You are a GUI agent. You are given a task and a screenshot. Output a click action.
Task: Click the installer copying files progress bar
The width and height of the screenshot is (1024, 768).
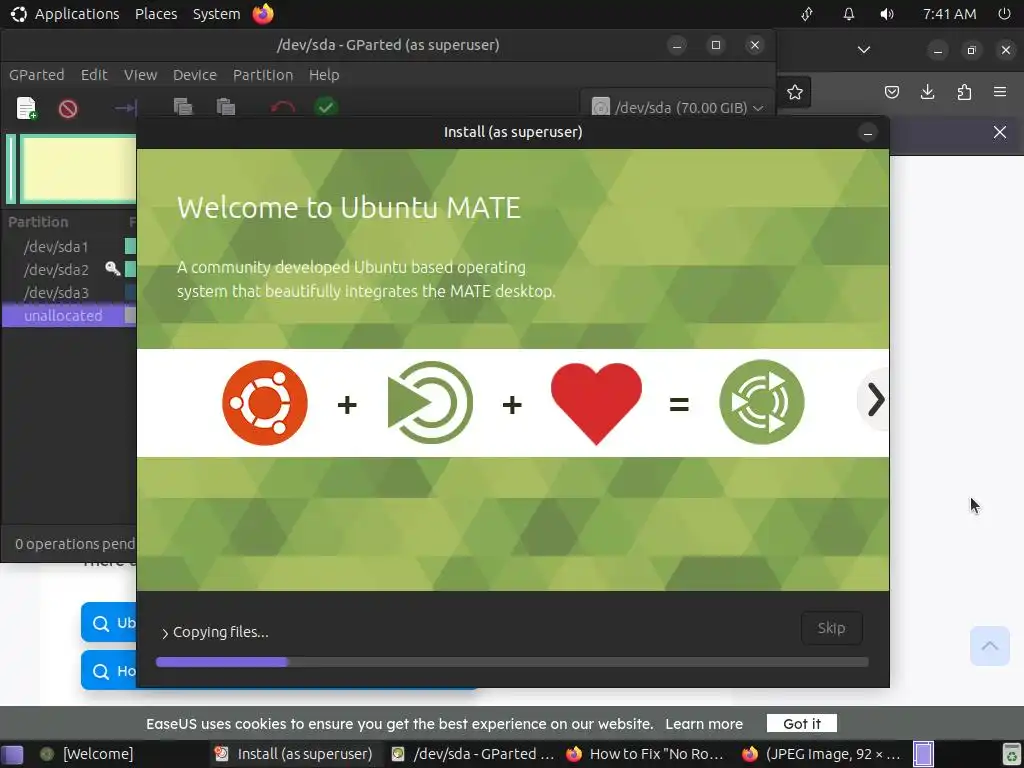point(512,662)
